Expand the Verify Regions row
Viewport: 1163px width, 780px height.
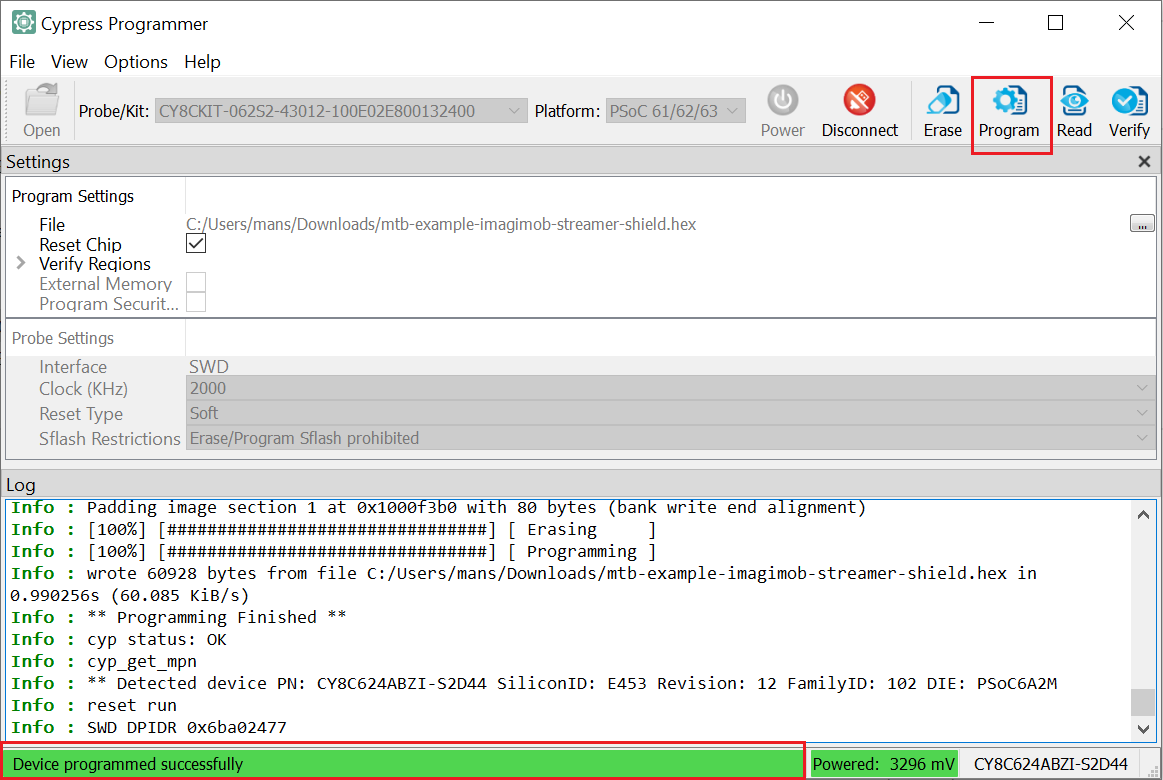click(21, 263)
